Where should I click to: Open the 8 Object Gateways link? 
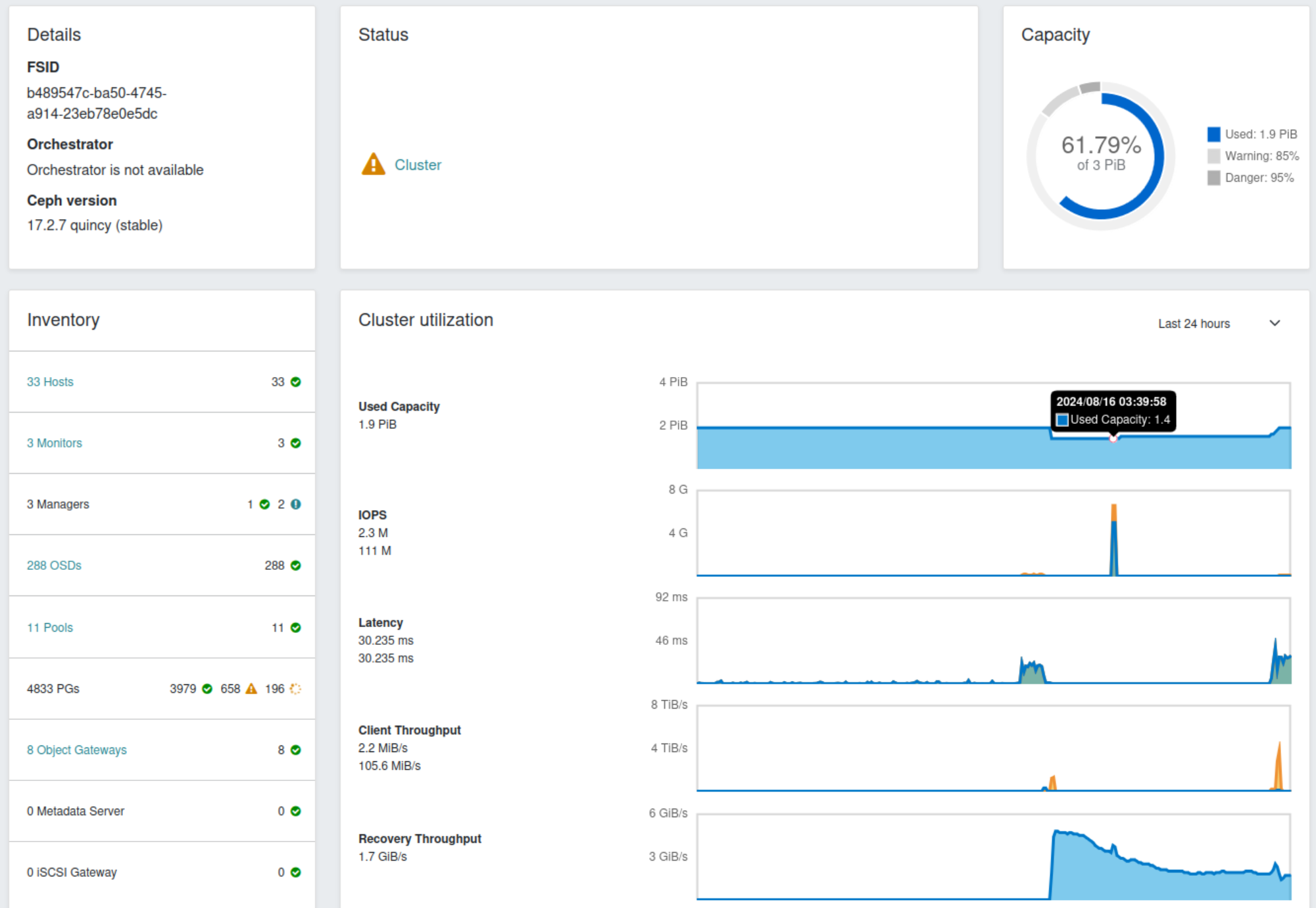[x=77, y=749]
